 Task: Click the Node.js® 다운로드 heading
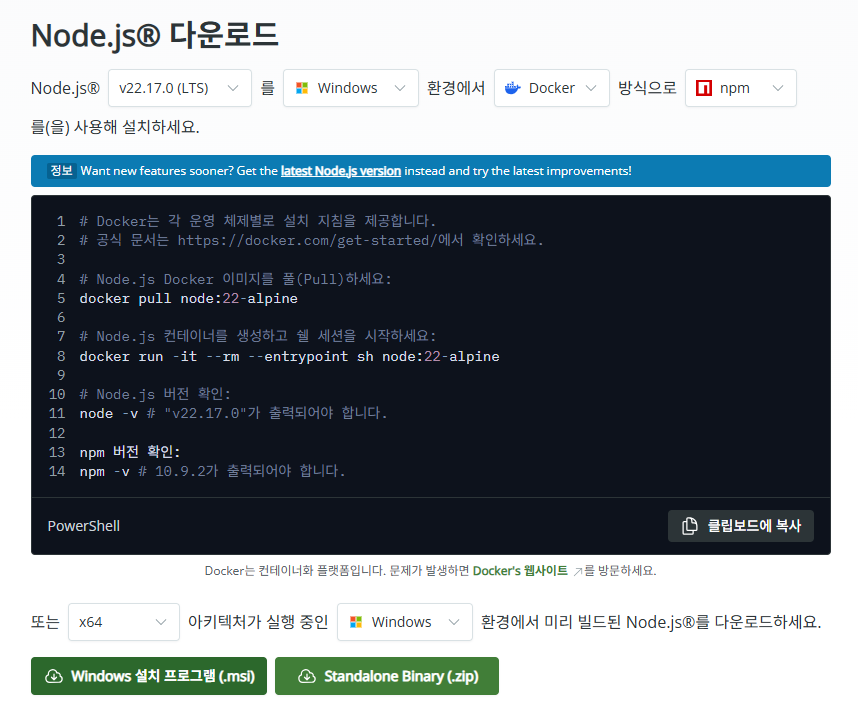click(x=155, y=35)
